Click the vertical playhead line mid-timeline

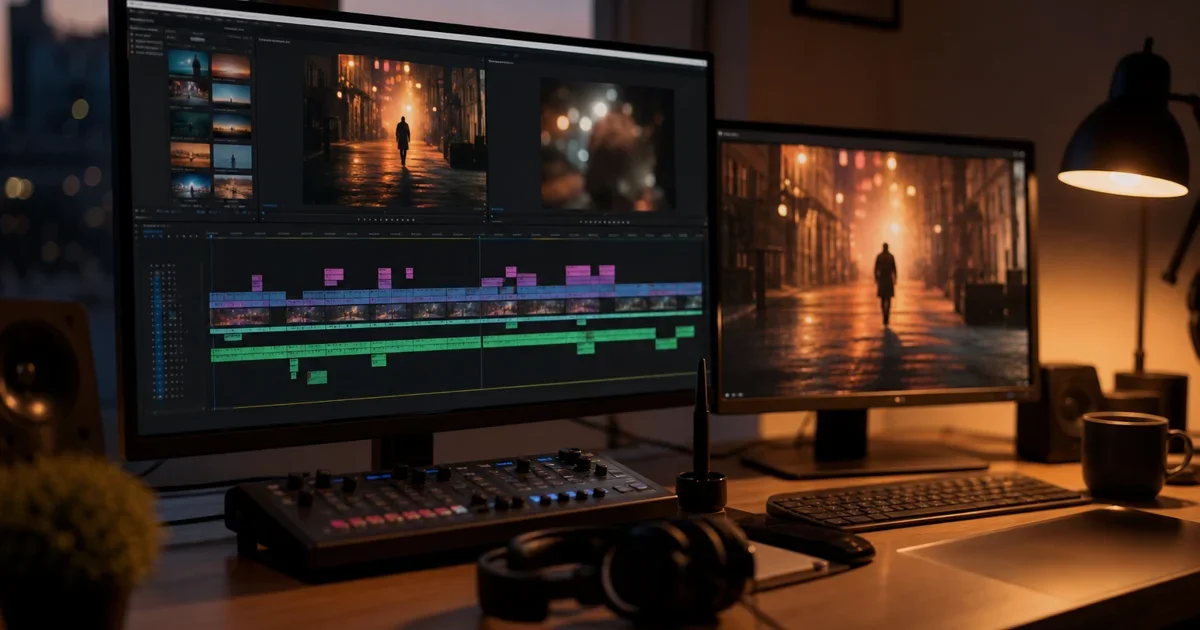pyautogui.click(x=480, y=312)
